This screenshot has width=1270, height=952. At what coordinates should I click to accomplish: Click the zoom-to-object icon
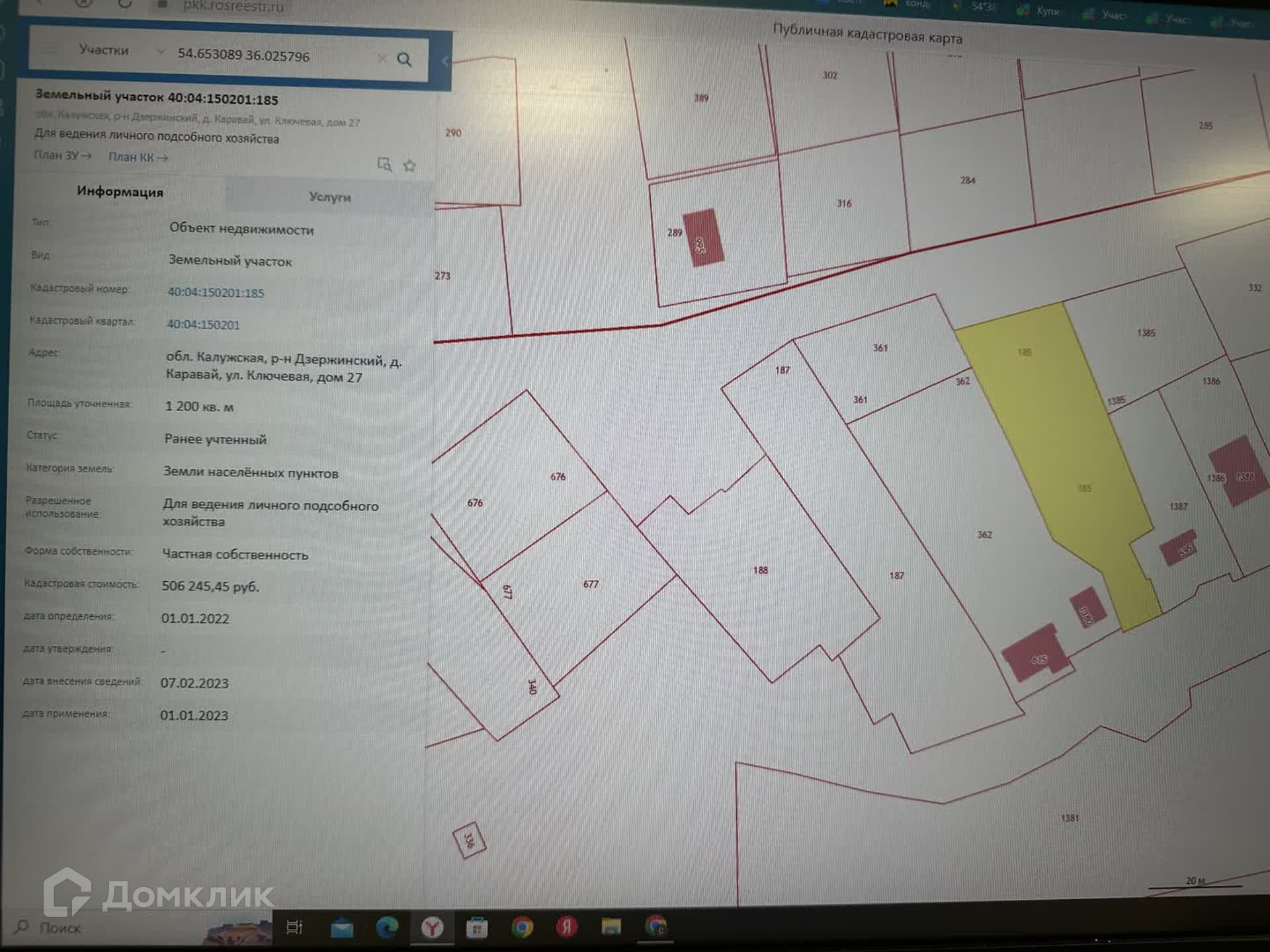[384, 164]
